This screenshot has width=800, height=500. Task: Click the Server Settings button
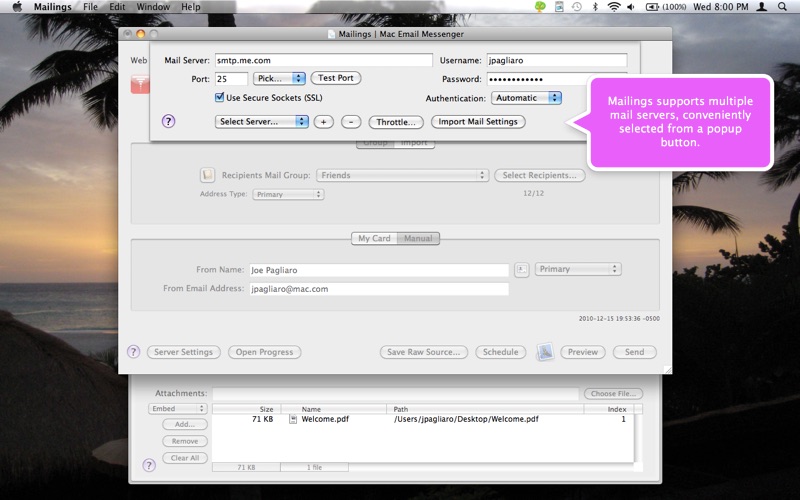tap(184, 352)
